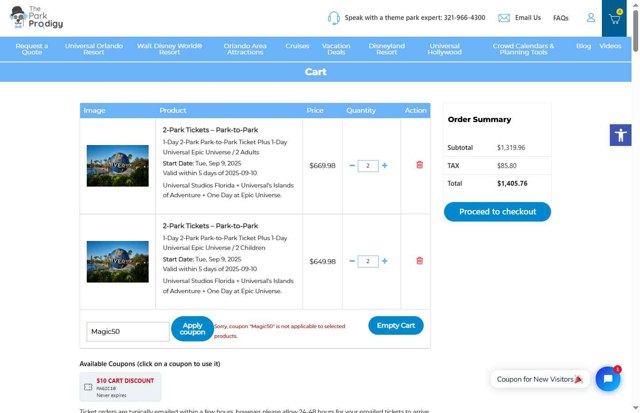Click the $85.80 tax value

click(507, 166)
